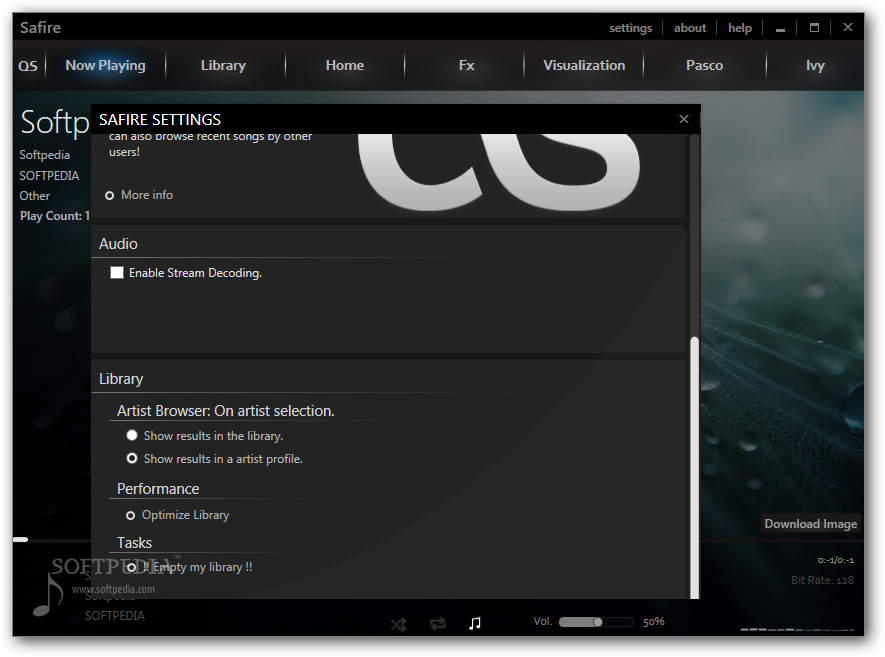Switch to Now Playing tab

point(106,65)
